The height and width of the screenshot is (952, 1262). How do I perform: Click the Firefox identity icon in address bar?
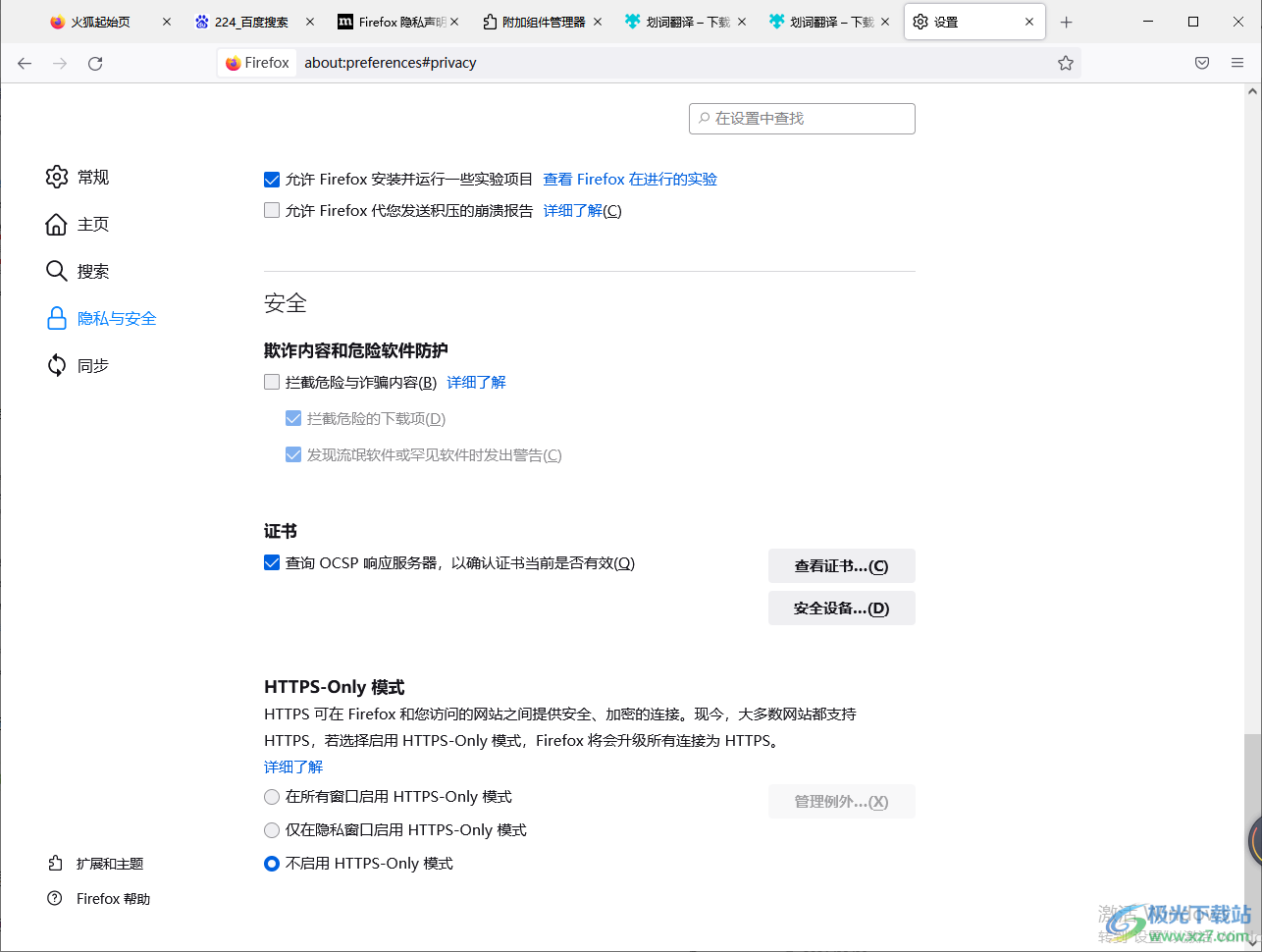(x=258, y=63)
